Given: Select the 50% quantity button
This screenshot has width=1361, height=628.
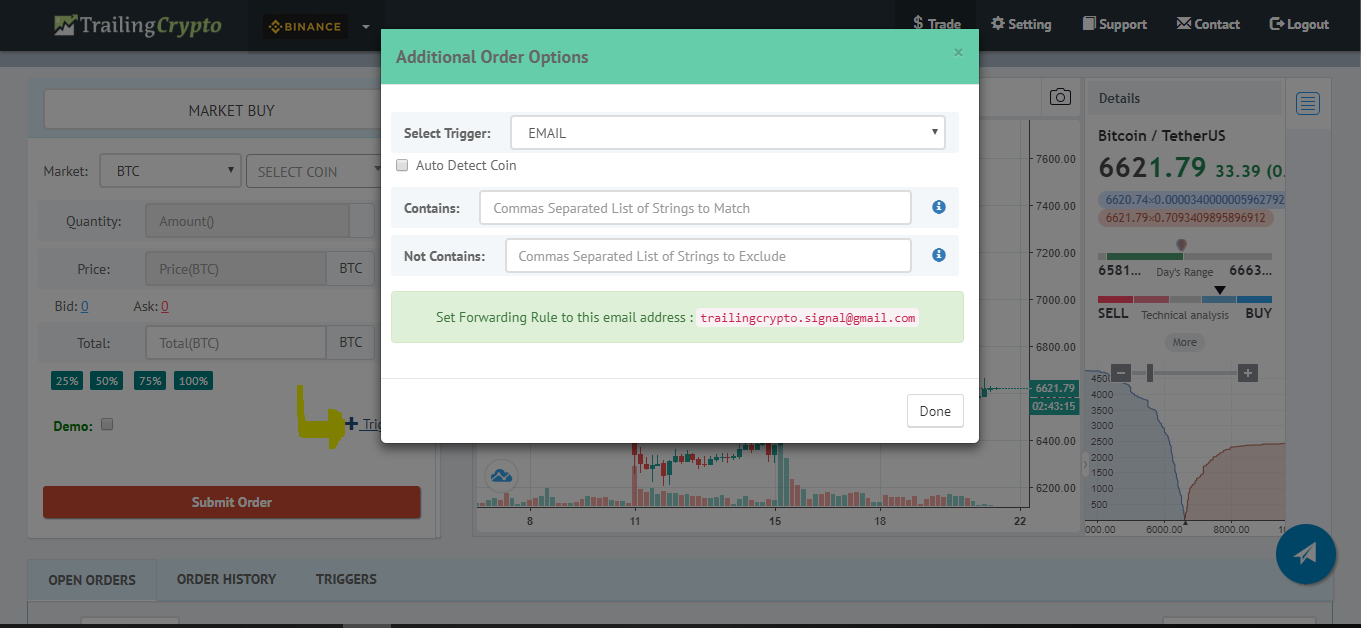Looking at the screenshot, I should pyautogui.click(x=107, y=381).
